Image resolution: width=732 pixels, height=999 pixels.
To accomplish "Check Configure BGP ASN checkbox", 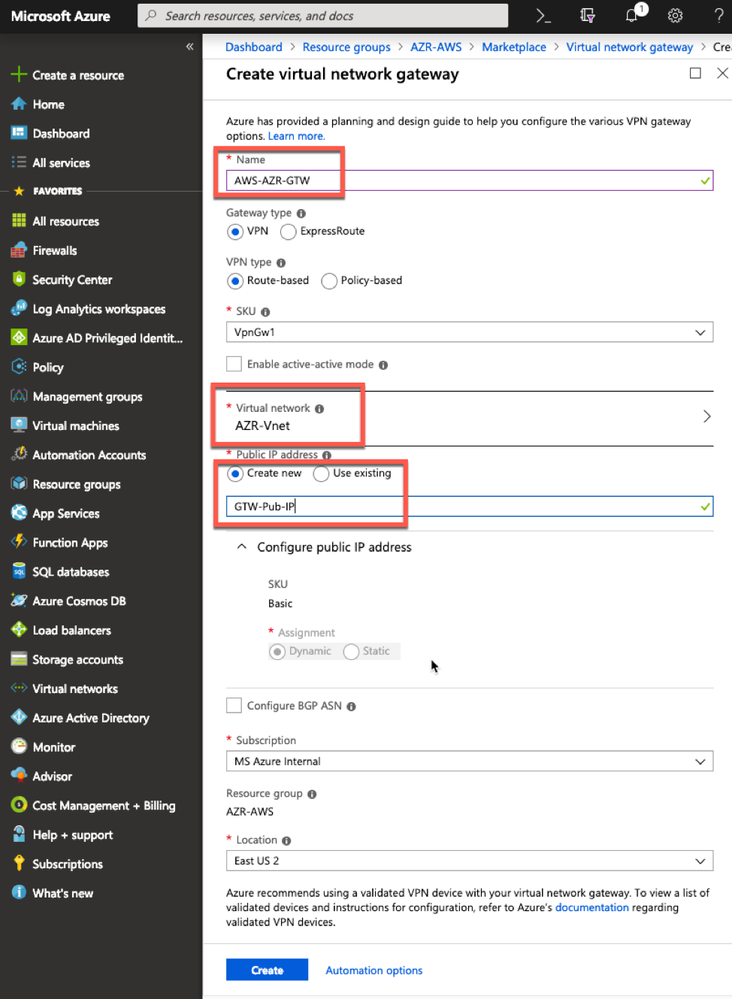I will click(234, 705).
